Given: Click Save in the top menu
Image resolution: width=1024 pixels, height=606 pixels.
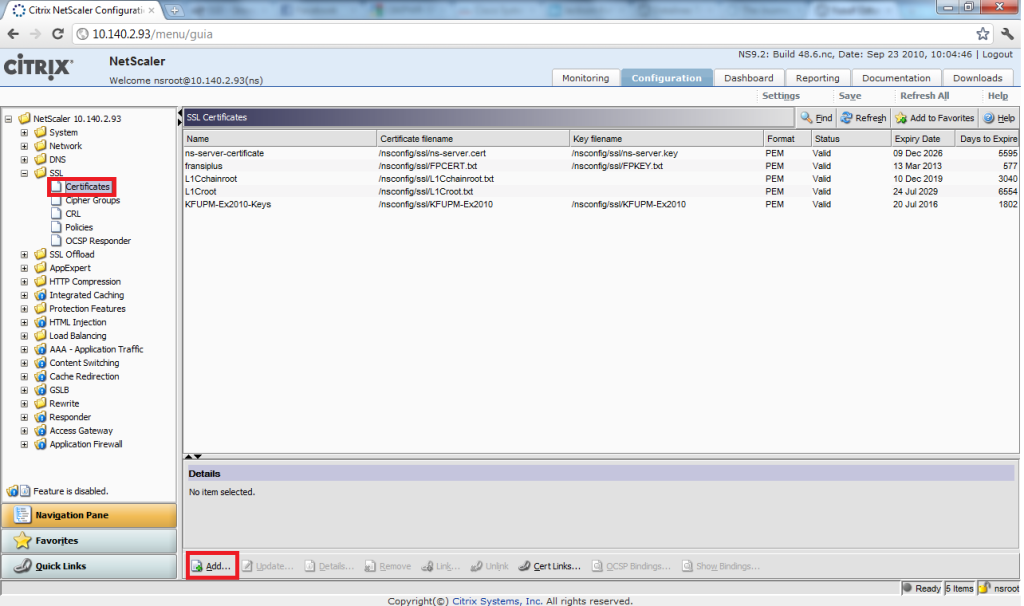Looking at the screenshot, I should coord(850,95).
